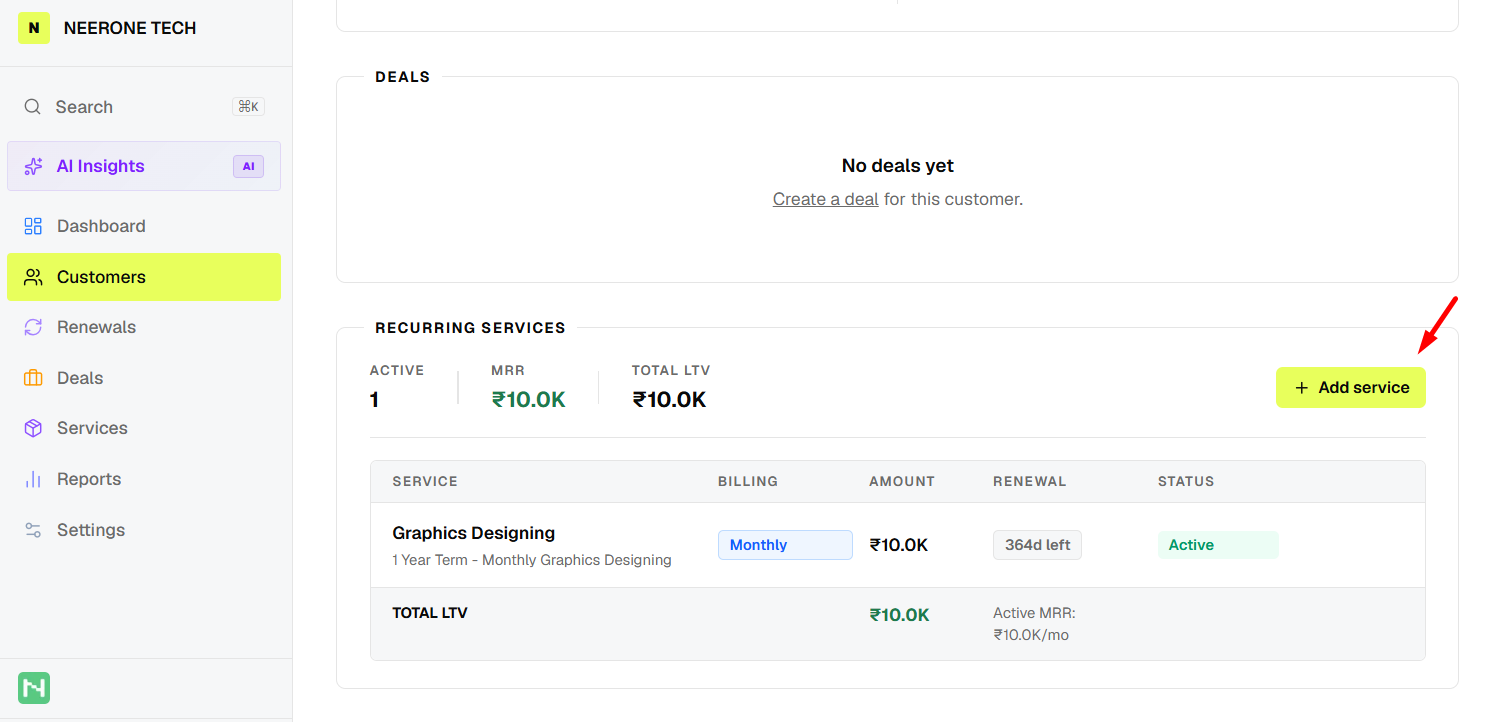Viewport: 1493px width, 722px height.
Task: Click the search magnifier icon
Action: tap(33, 107)
